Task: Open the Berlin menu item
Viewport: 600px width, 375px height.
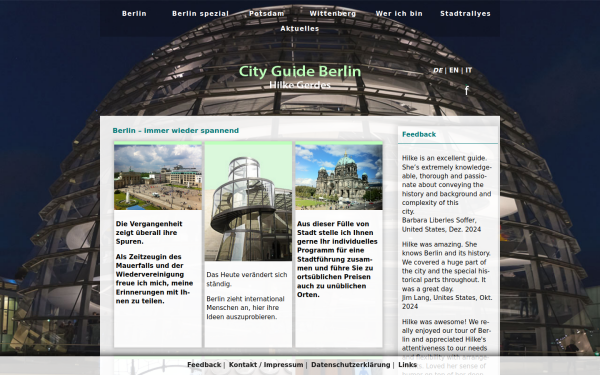Action: click(134, 14)
